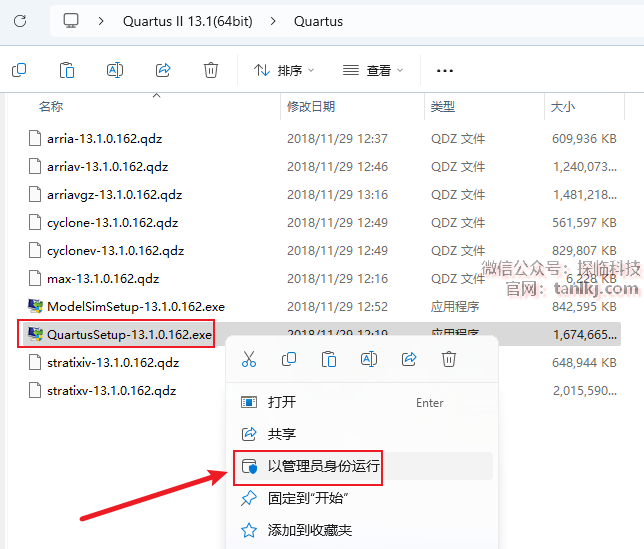Select ModelSimSetup-13.1.0.162.exe file name
This screenshot has width=644, height=549.
(136, 307)
